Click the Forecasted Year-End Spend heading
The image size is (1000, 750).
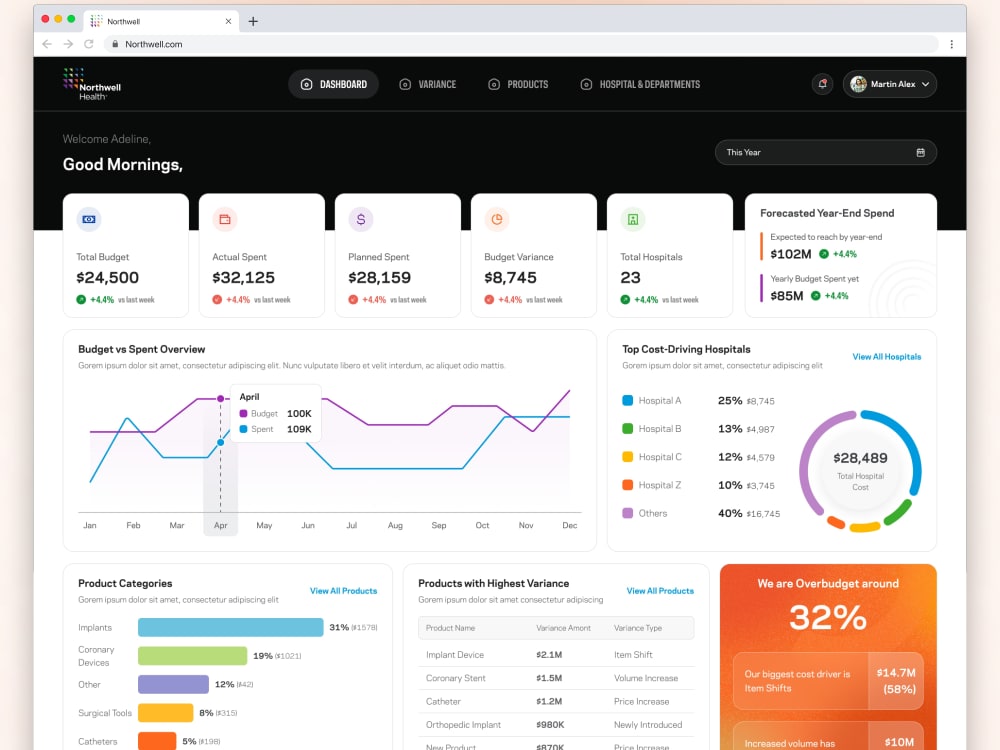(x=827, y=213)
